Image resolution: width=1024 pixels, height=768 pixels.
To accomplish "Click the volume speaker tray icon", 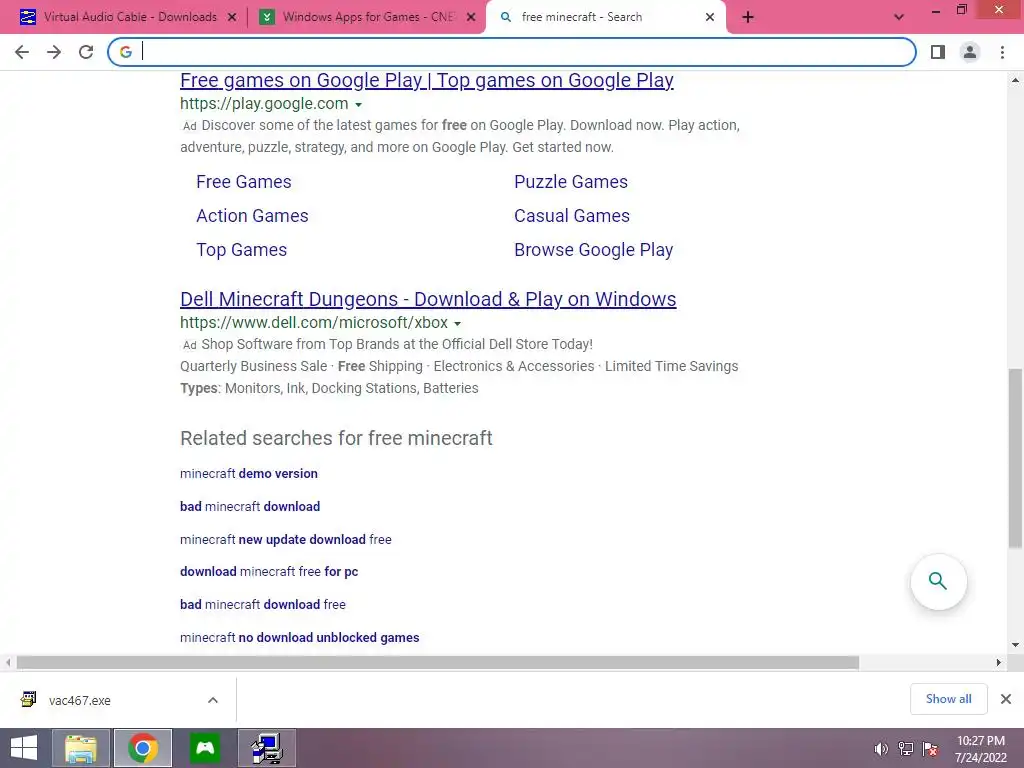I will (x=881, y=749).
